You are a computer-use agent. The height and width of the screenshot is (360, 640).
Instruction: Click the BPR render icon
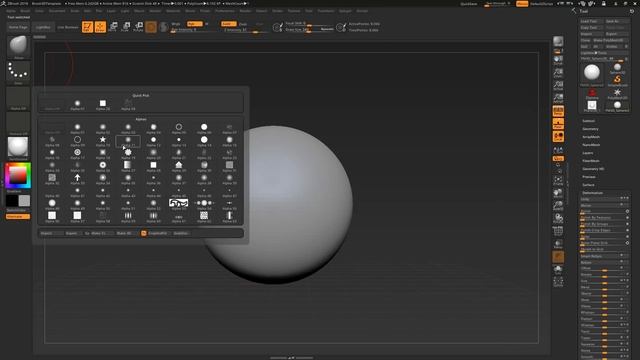(558, 41)
